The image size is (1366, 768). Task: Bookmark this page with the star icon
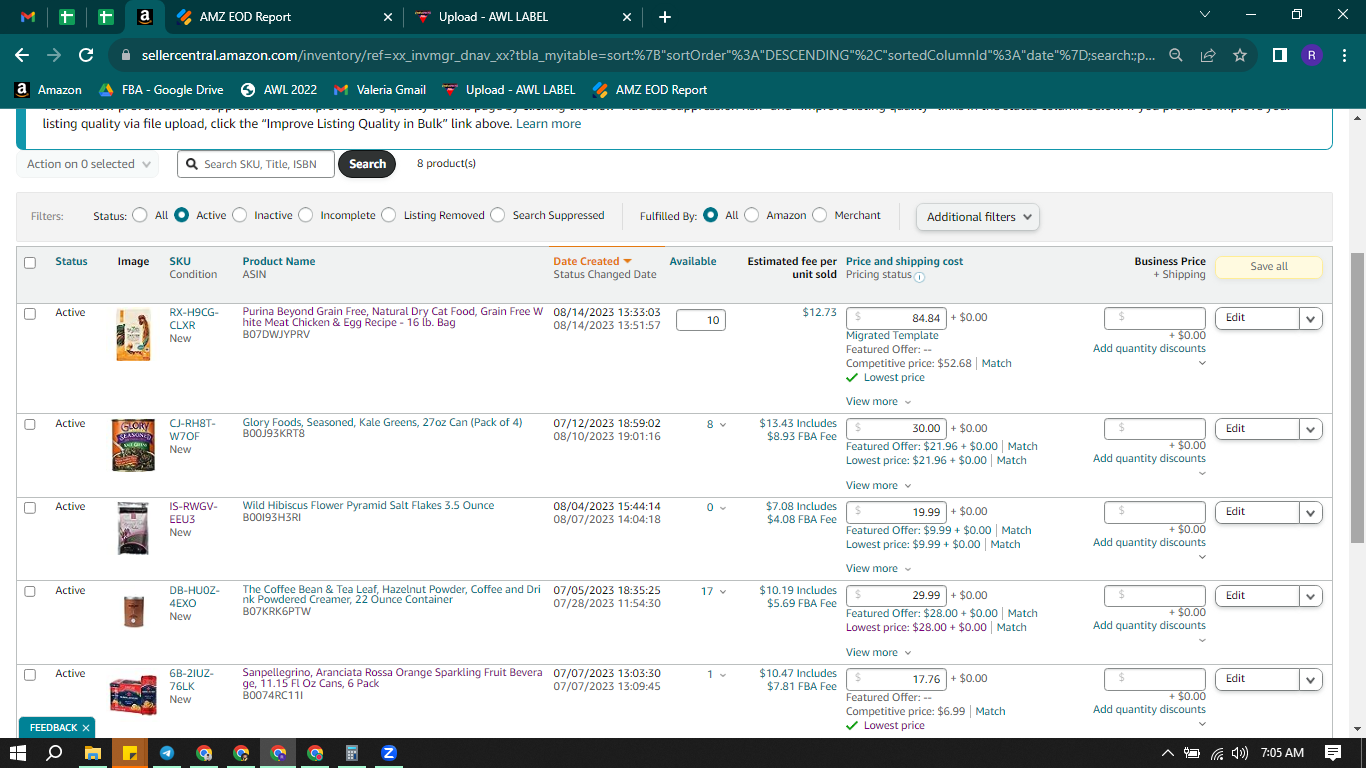pyautogui.click(x=1240, y=56)
